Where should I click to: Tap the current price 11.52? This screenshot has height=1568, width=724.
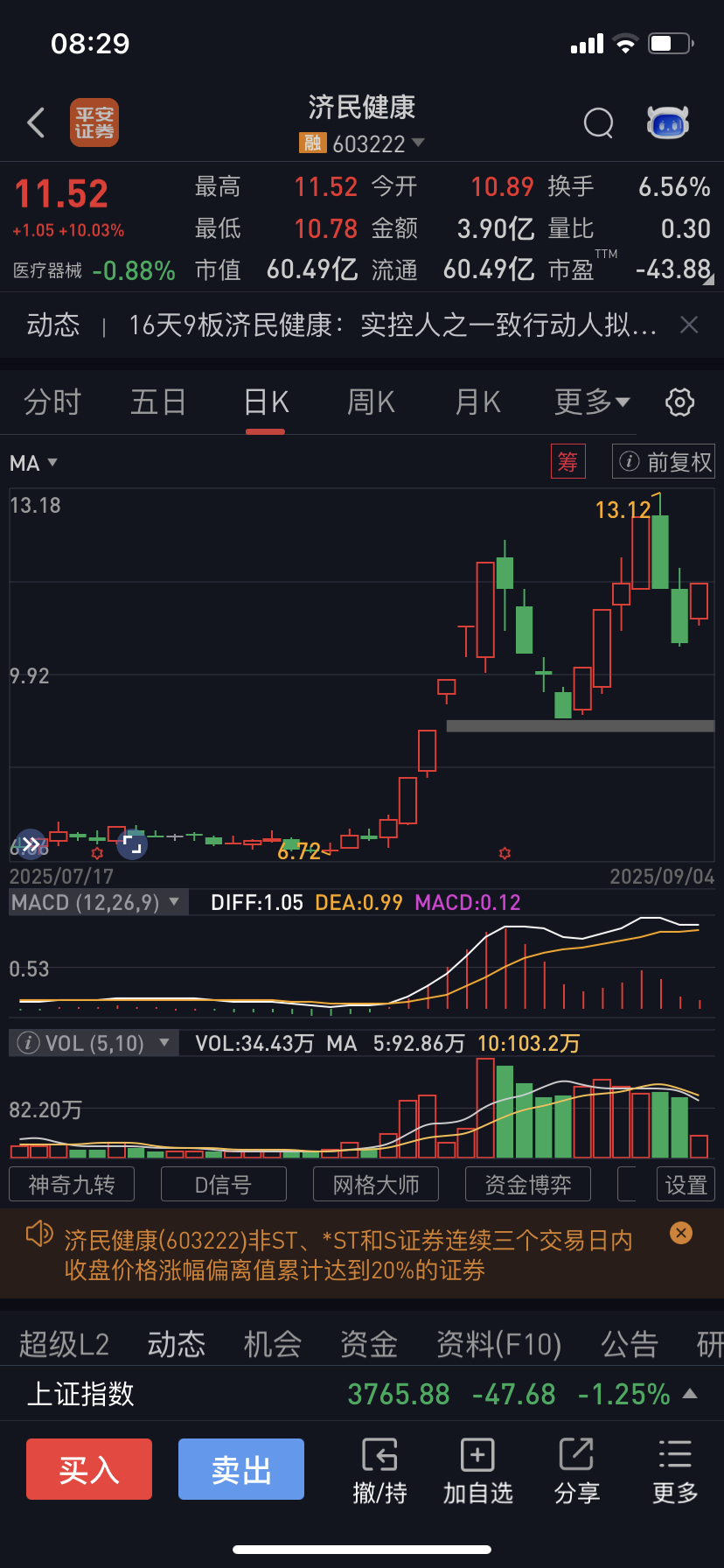pos(61,194)
